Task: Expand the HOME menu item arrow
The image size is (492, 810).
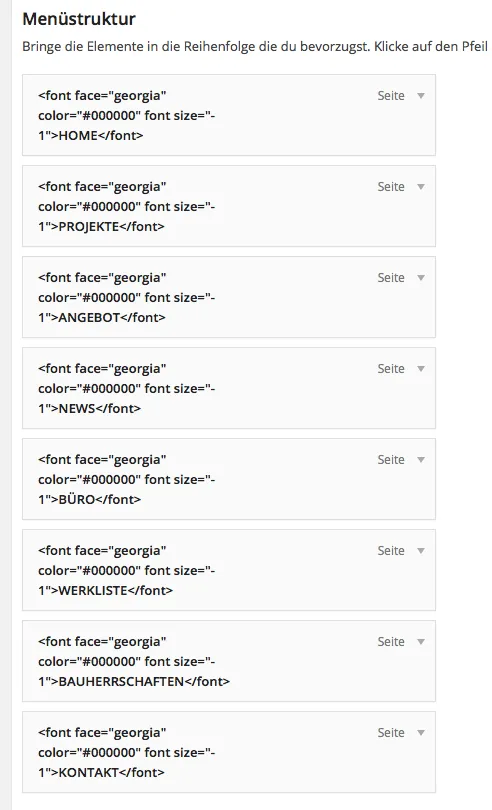Action: (421, 96)
